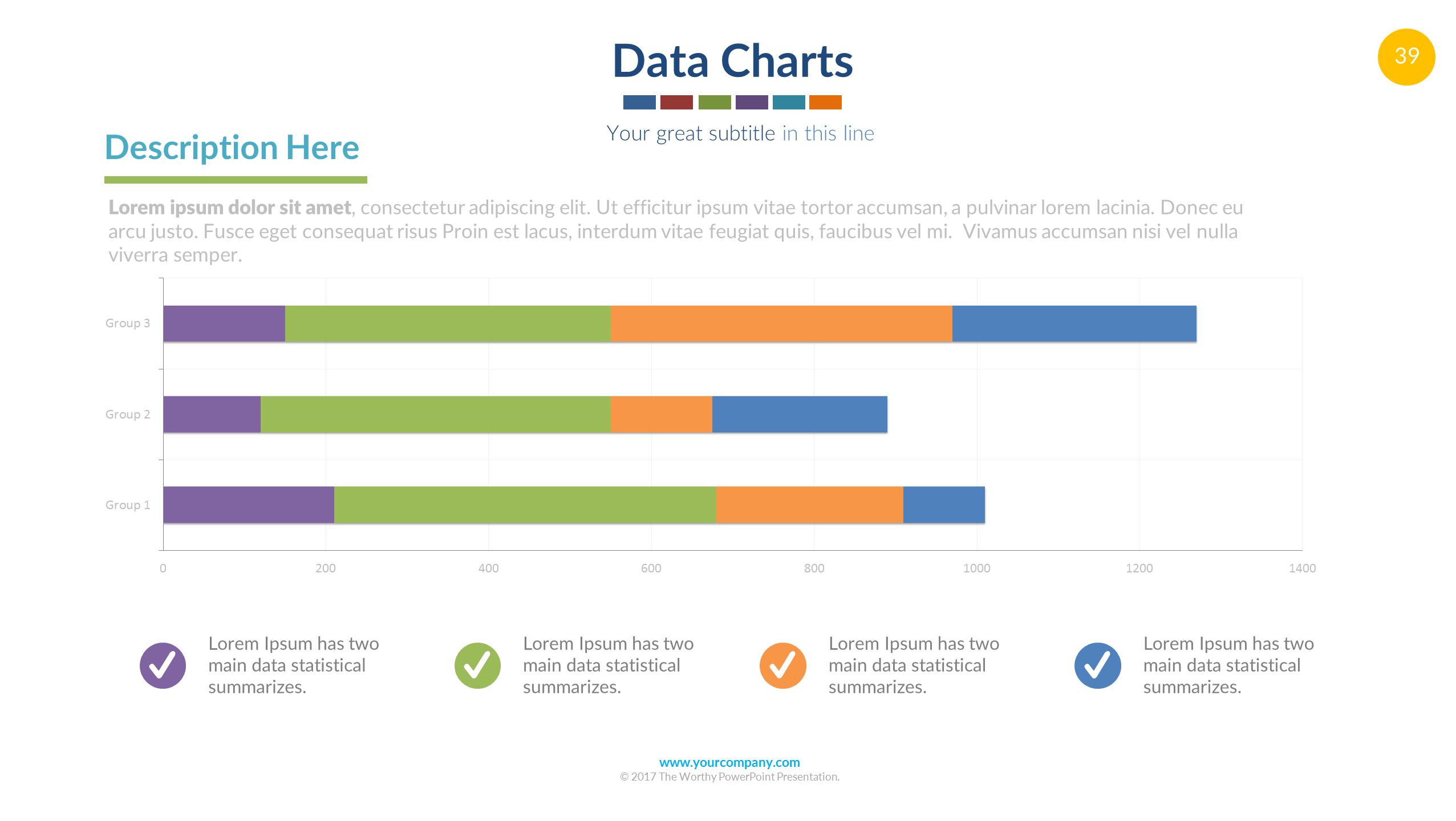Click the blue checkmark circle icon
The image size is (1456, 821).
1097,665
